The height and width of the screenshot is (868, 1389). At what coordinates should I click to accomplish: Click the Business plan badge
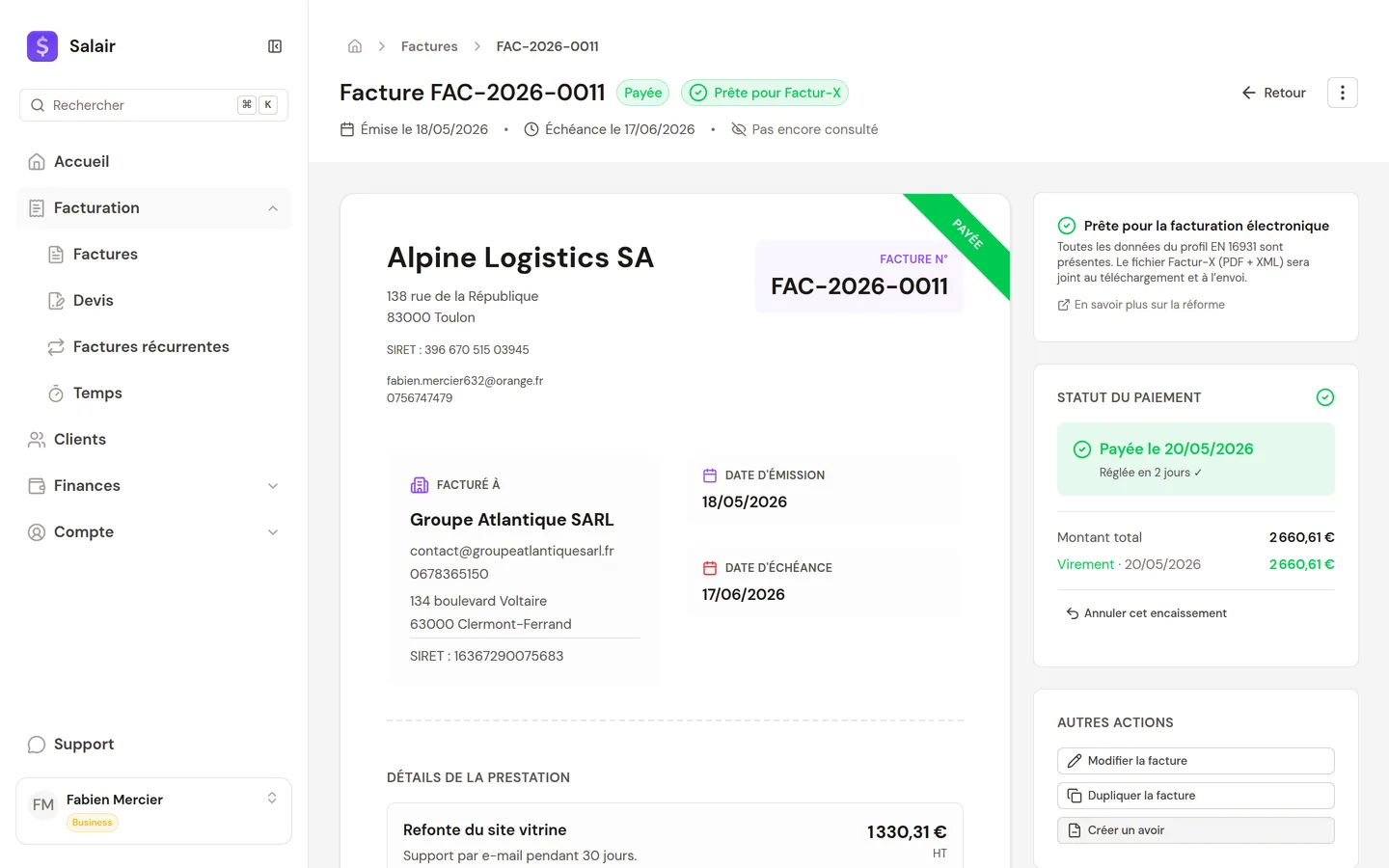[93, 823]
